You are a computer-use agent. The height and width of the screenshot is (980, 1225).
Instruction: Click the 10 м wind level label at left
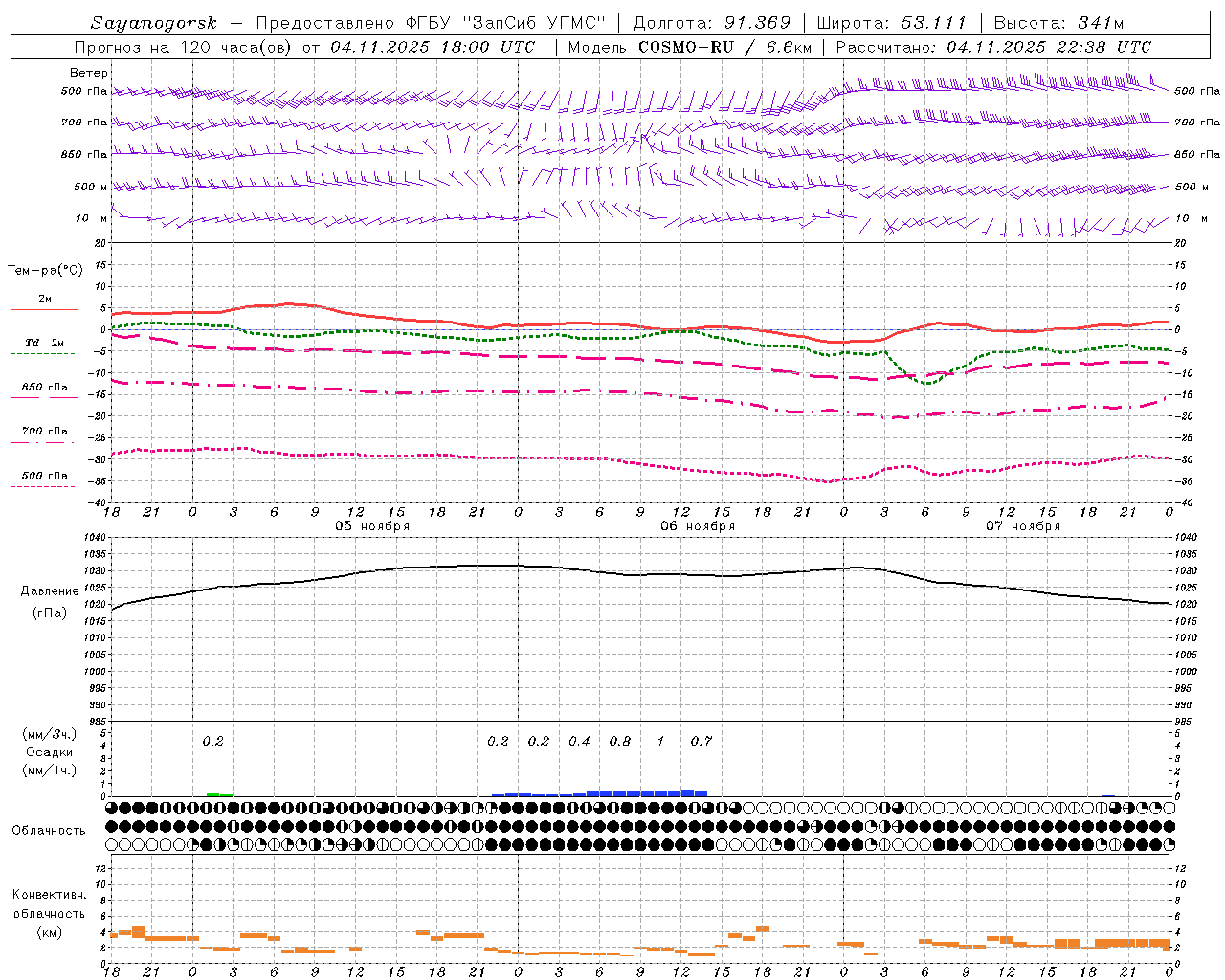click(x=91, y=219)
